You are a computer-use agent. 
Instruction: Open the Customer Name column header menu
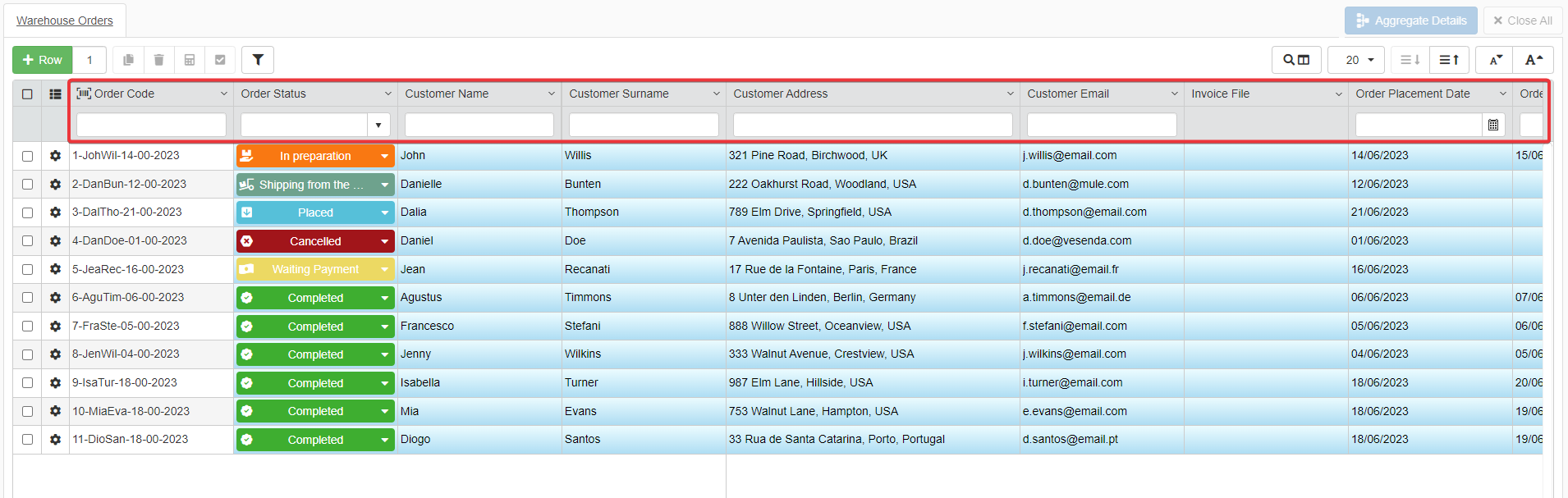[551, 94]
